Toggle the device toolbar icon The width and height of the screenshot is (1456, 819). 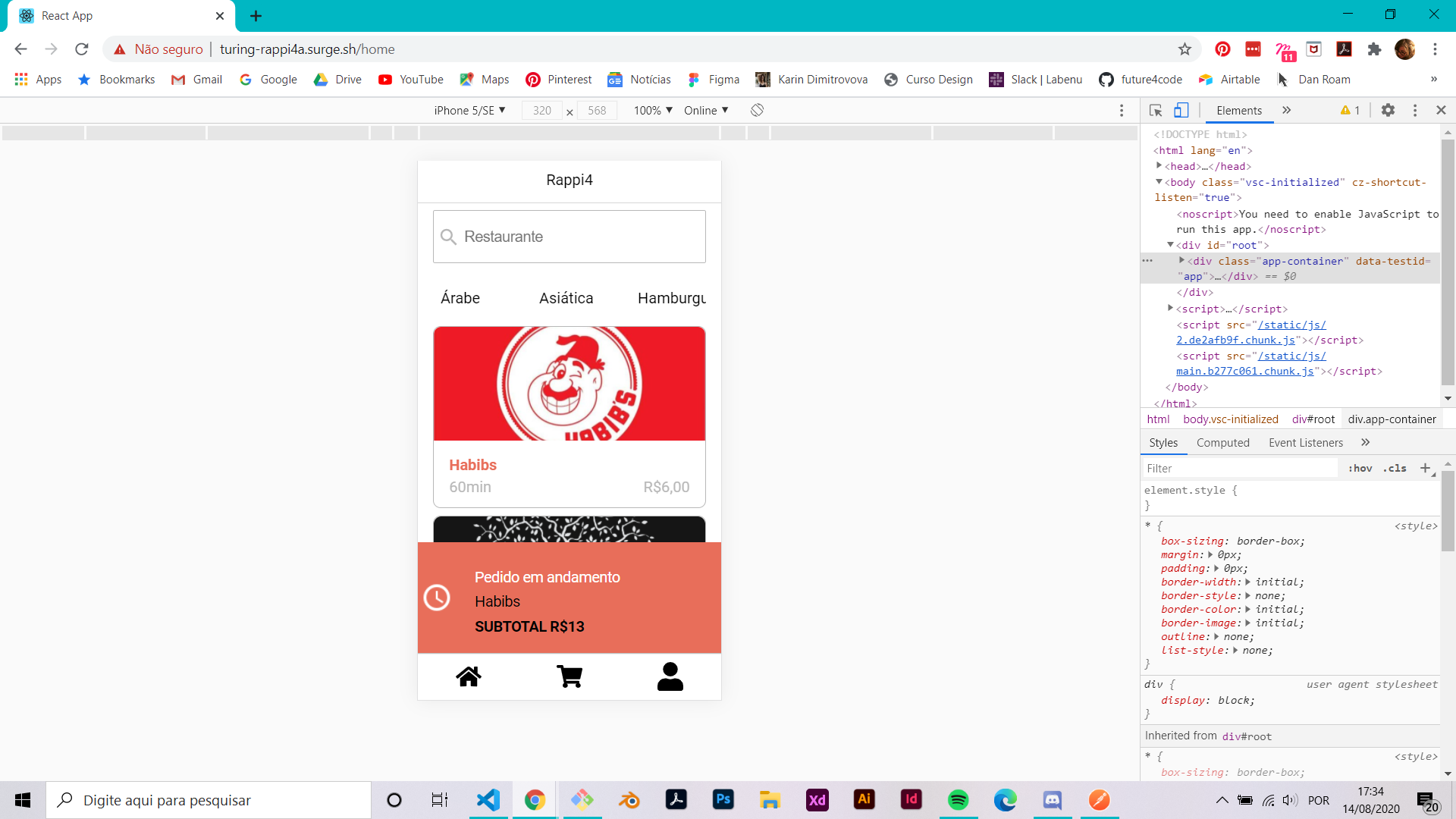(1181, 110)
